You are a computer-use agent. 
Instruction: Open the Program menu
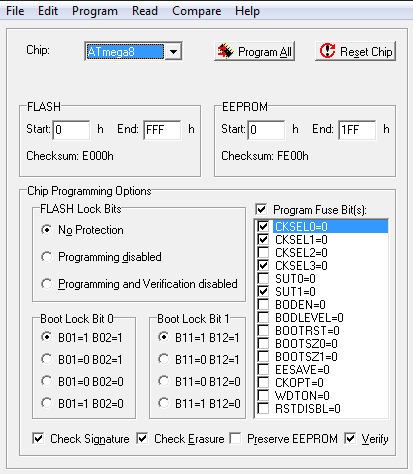[95, 11]
